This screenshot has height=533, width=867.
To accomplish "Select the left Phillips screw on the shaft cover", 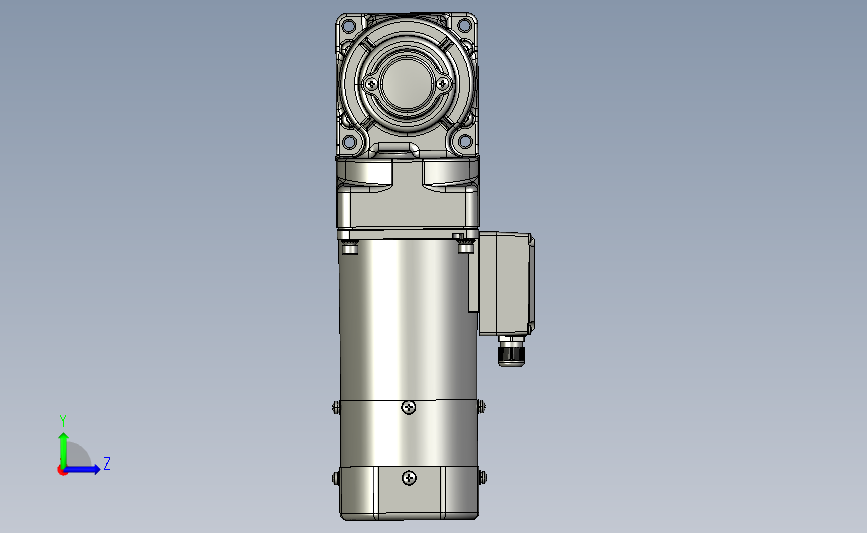I will point(372,84).
